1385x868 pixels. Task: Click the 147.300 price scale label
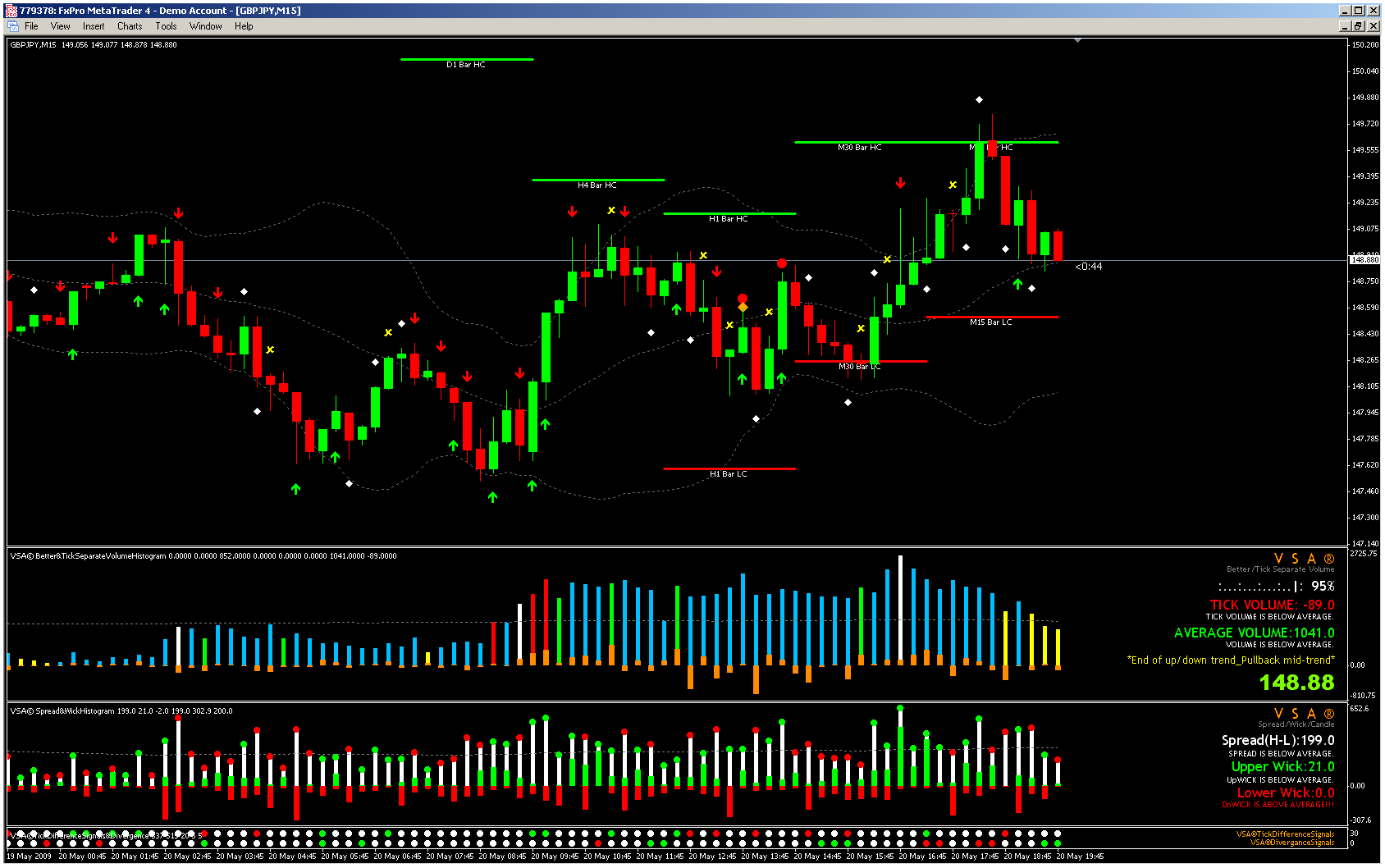1365,518
